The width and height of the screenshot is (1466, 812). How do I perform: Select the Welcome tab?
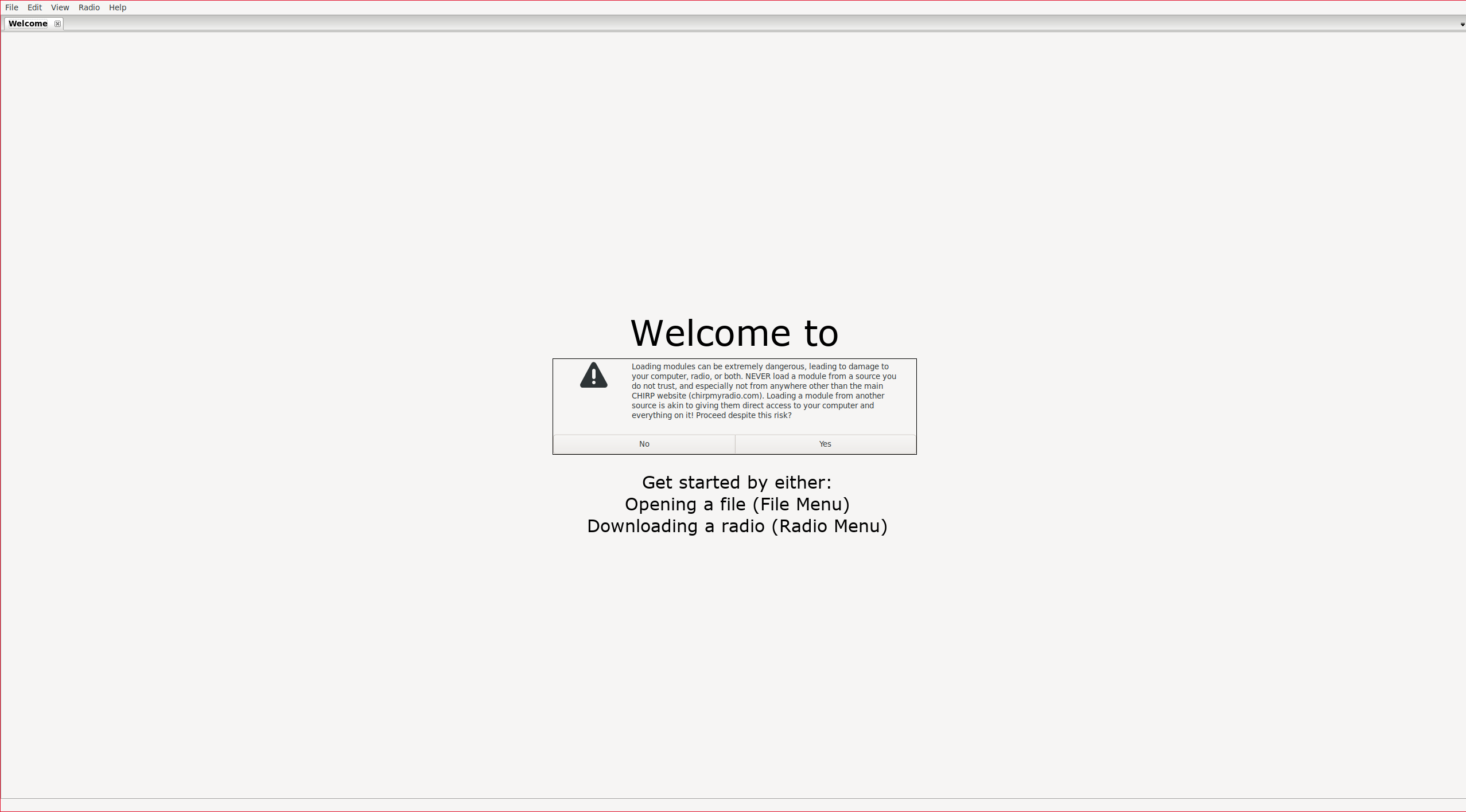[28, 24]
